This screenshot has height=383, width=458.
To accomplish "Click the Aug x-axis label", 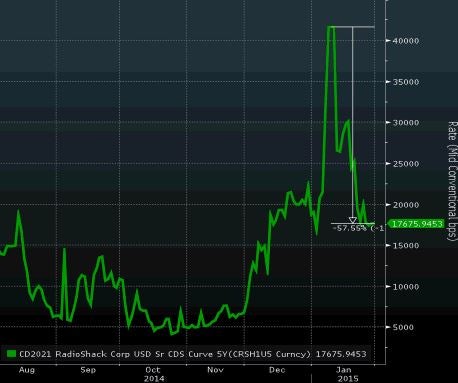I will (x=27, y=370).
